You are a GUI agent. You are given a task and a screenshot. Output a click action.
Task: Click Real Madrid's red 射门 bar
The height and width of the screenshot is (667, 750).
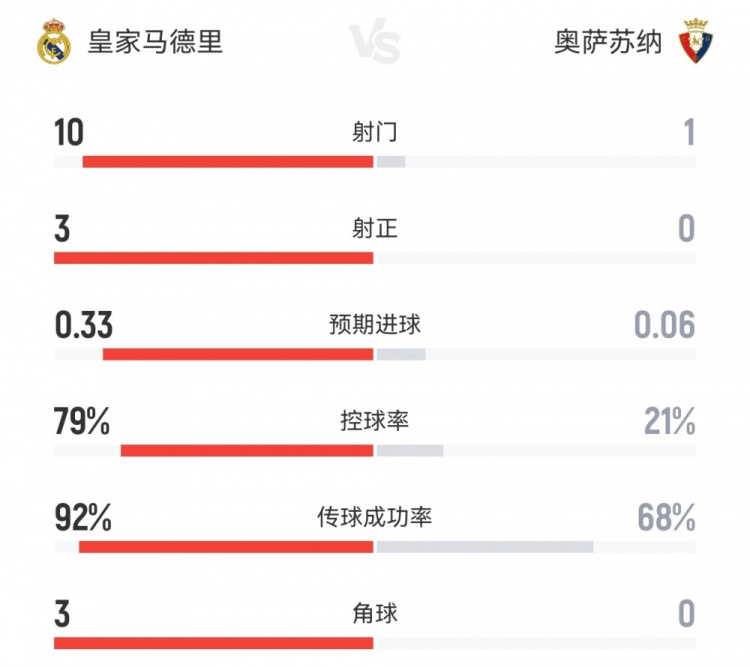228,162
